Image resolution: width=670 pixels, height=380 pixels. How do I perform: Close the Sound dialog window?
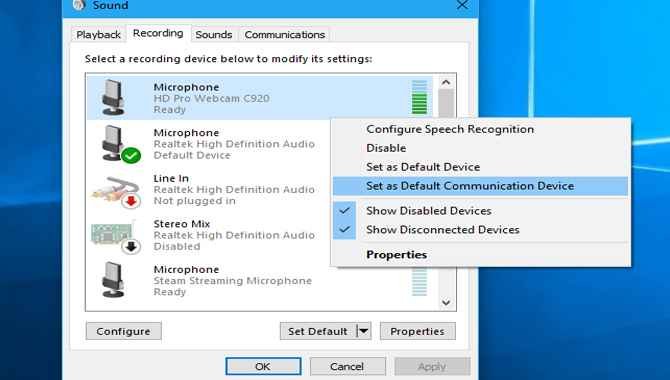(x=462, y=5)
